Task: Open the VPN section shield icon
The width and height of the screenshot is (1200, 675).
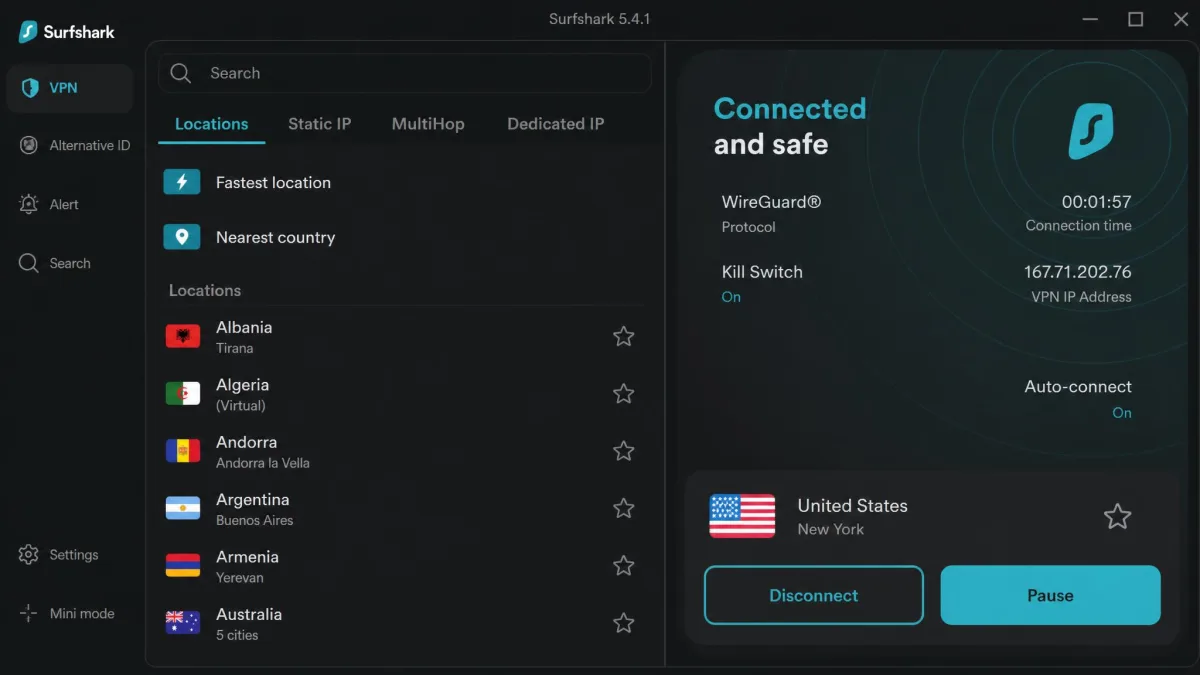Action: tap(30, 88)
